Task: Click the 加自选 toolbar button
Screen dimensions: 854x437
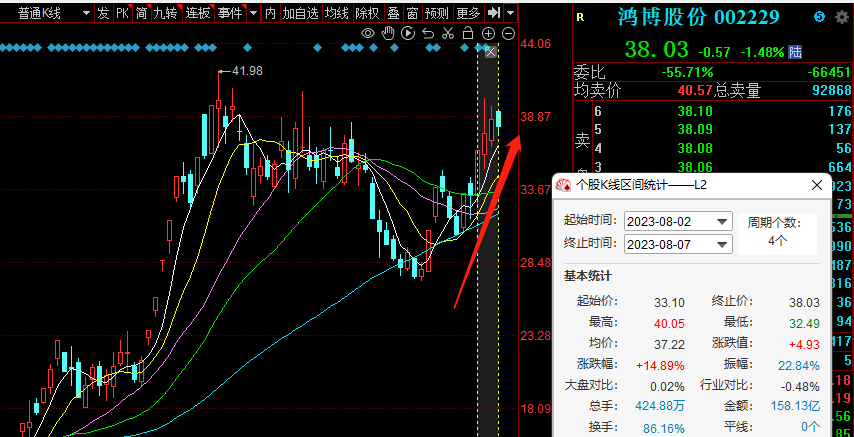Action: (301, 13)
